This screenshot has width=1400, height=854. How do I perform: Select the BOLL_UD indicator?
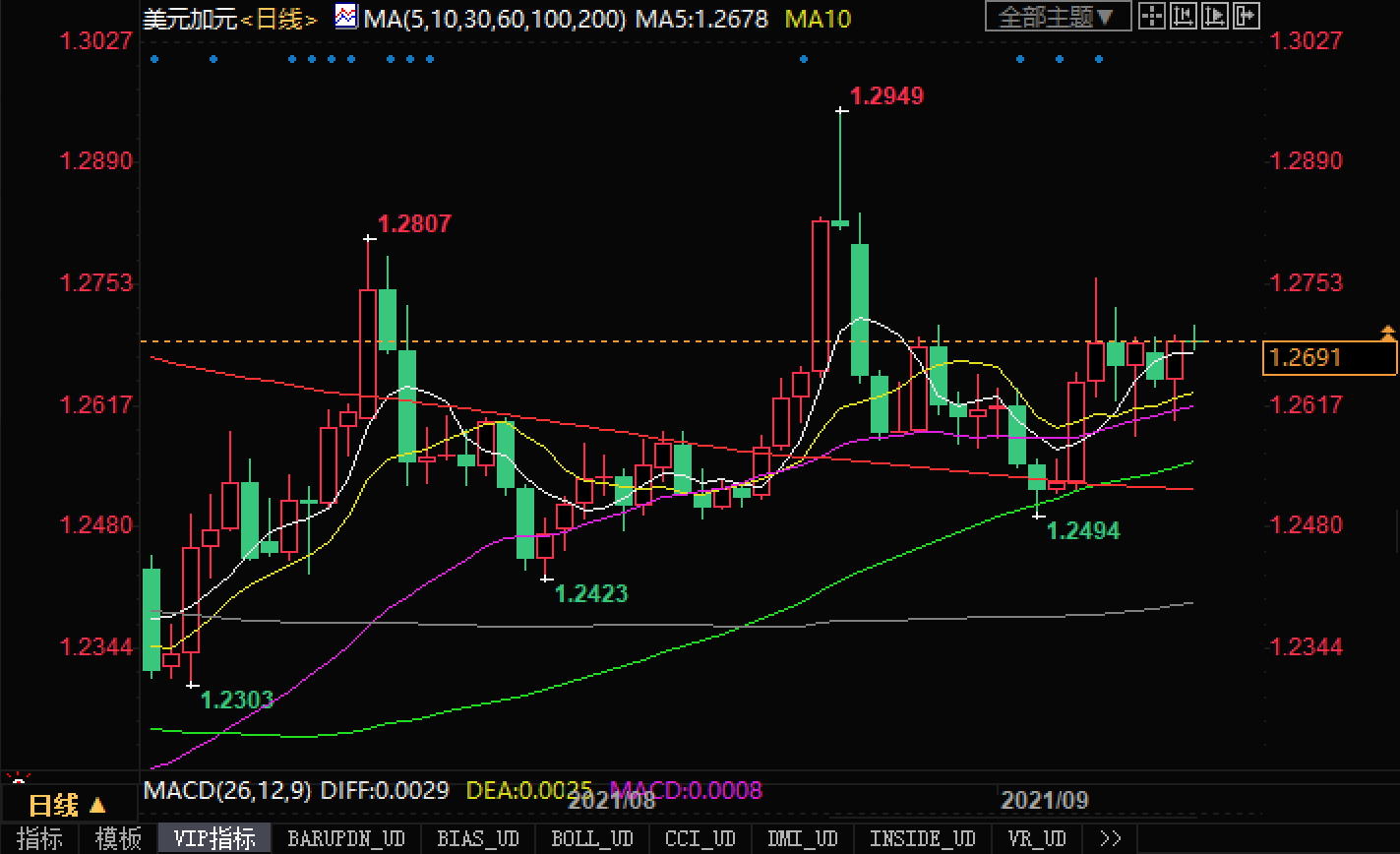tap(591, 839)
